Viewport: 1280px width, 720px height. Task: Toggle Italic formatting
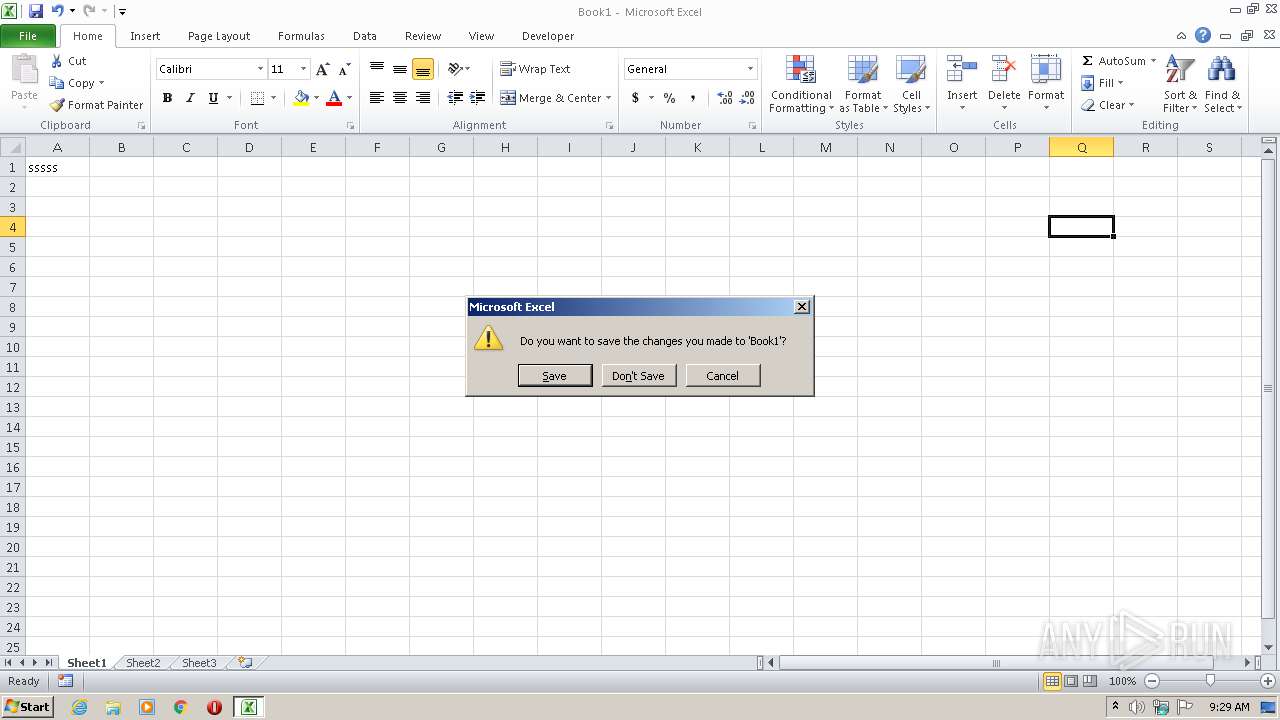click(190, 98)
